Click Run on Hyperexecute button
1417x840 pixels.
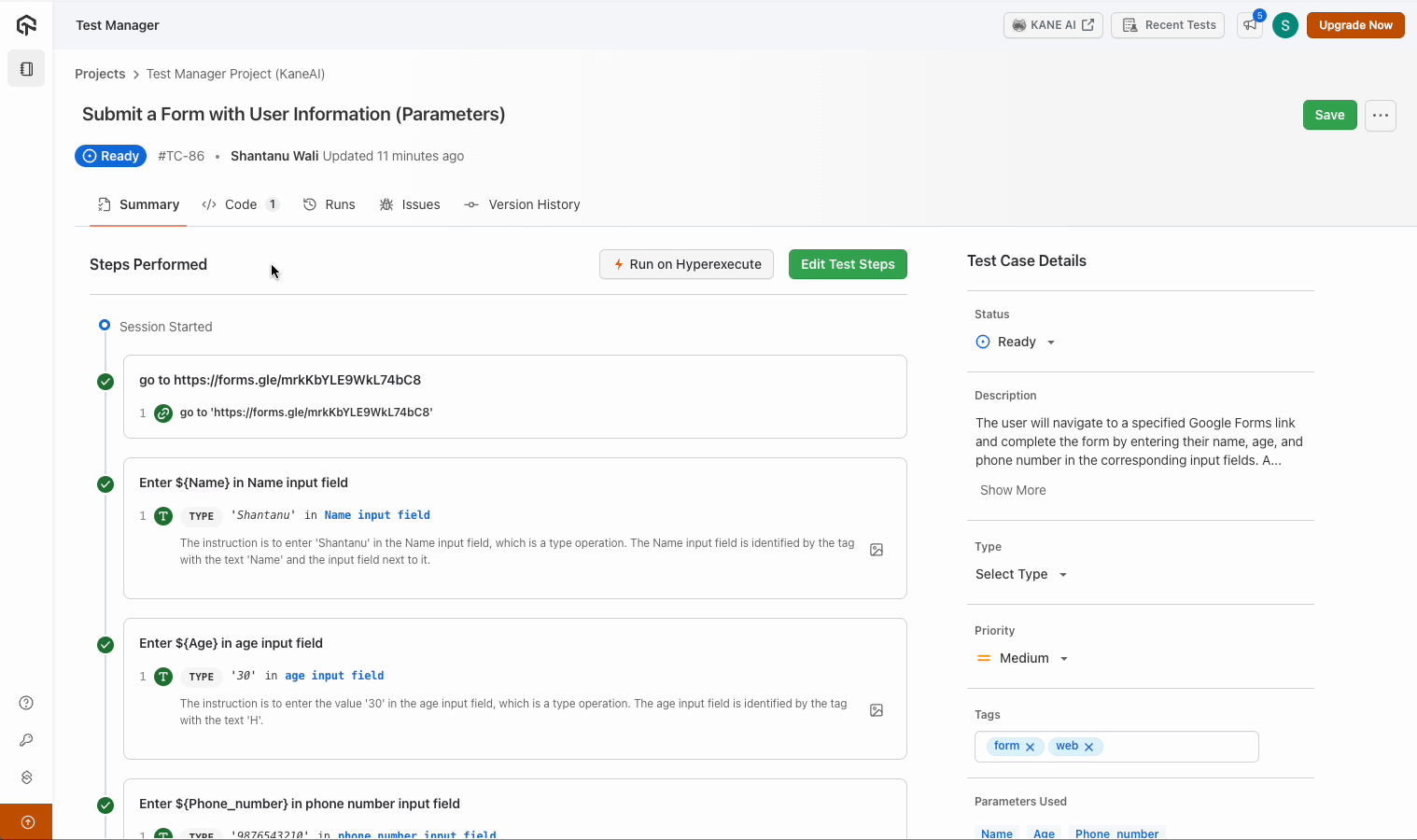686,264
